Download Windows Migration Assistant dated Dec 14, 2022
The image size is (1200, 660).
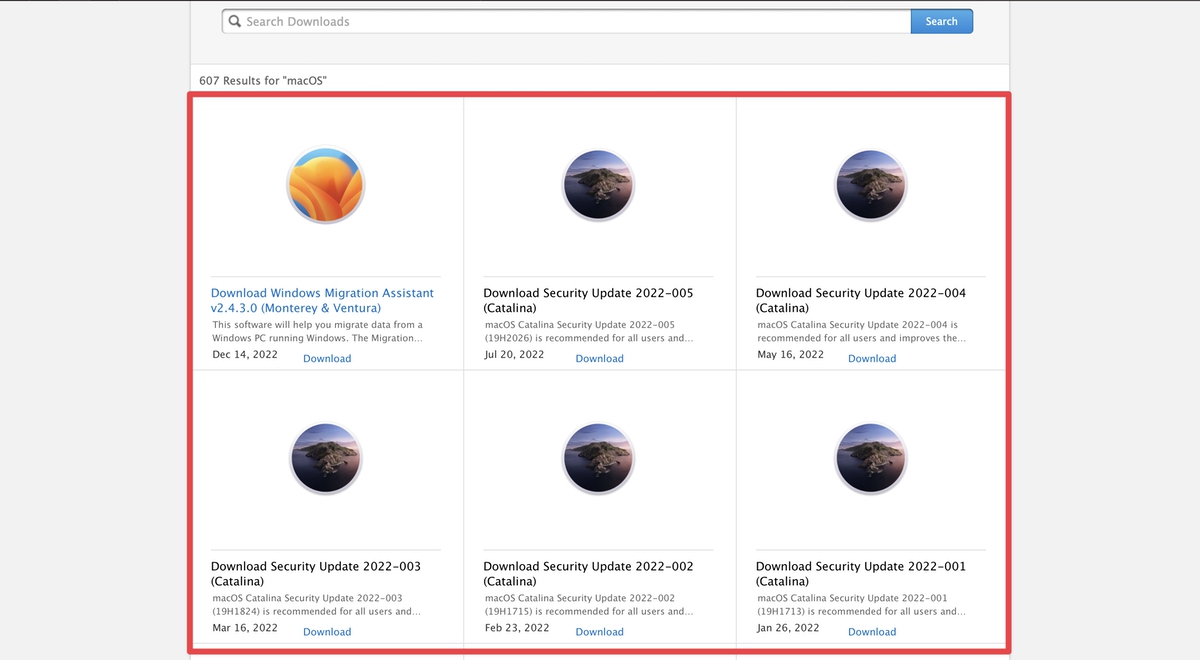coord(327,359)
